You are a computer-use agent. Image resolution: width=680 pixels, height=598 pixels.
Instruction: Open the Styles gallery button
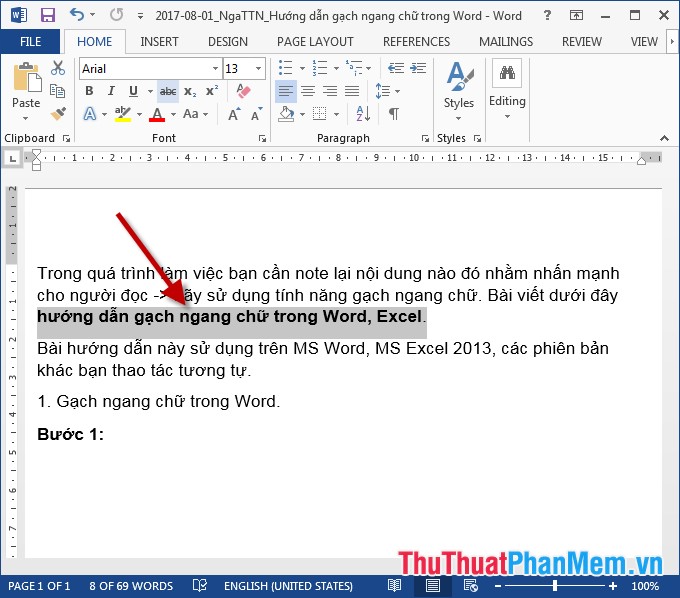(x=459, y=88)
